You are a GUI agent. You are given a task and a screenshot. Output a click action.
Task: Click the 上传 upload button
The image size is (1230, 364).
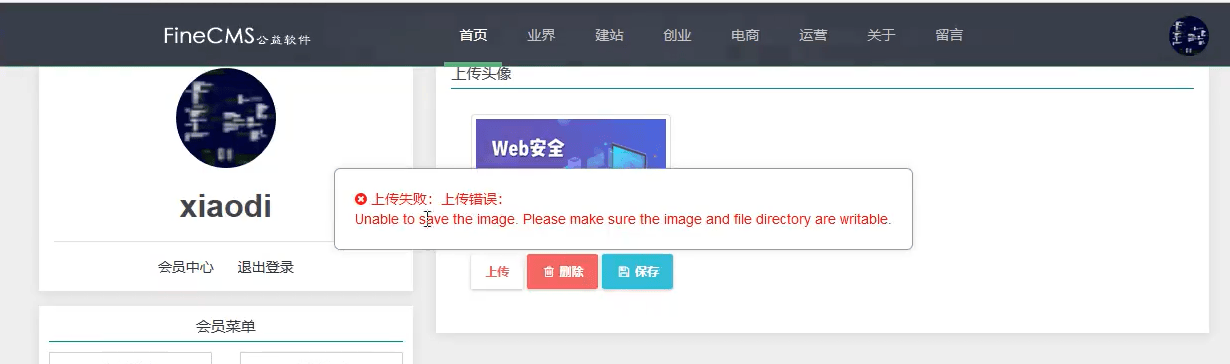[x=497, y=272]
